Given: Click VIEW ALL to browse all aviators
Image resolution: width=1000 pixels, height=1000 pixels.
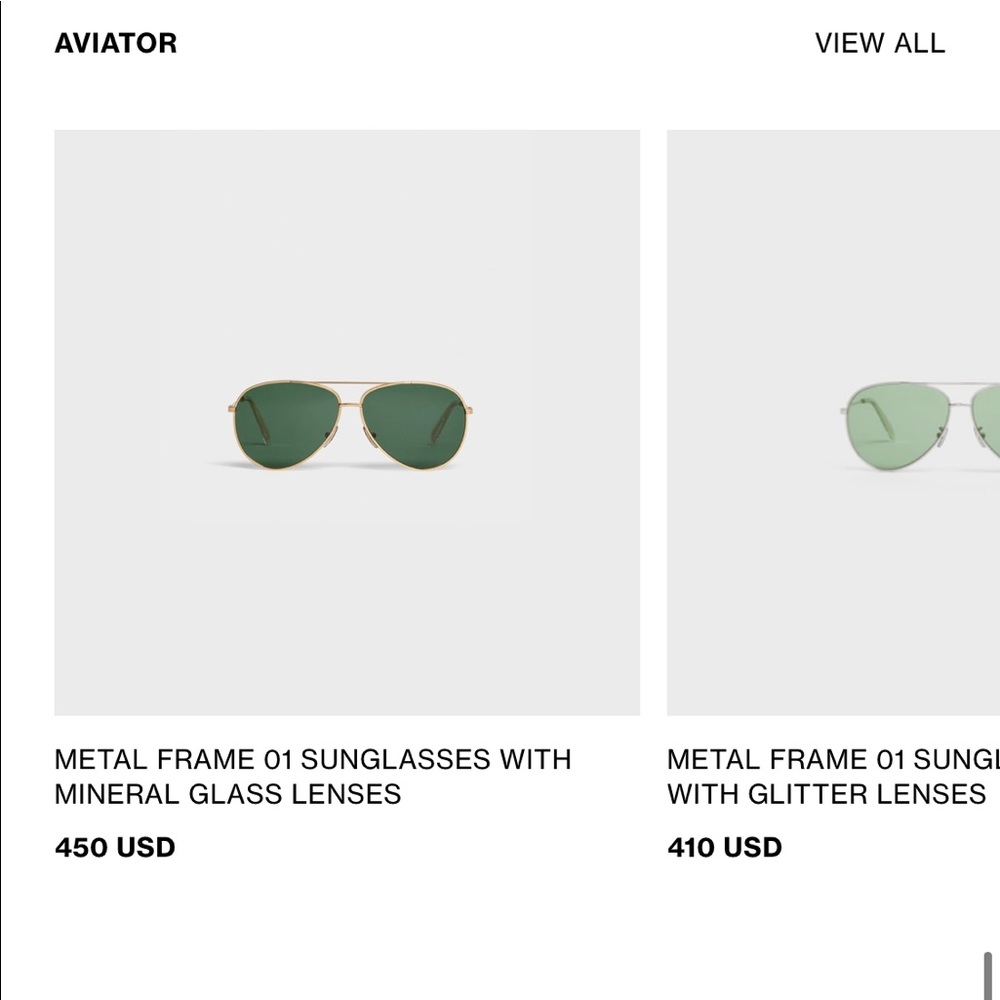Looking at the screenshot, I should pos(880,43).
